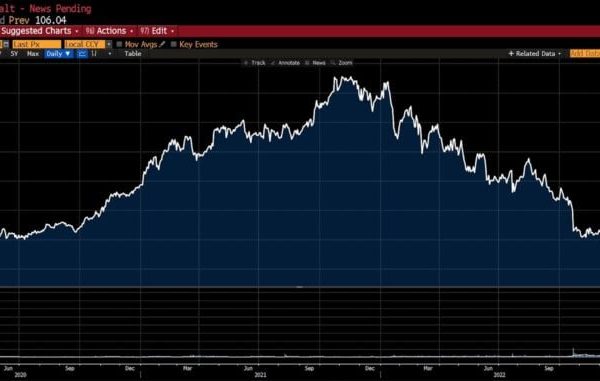Click the 2021 year axis label
This screenshot has width=600, height=381.
click(x=260, y=375)
